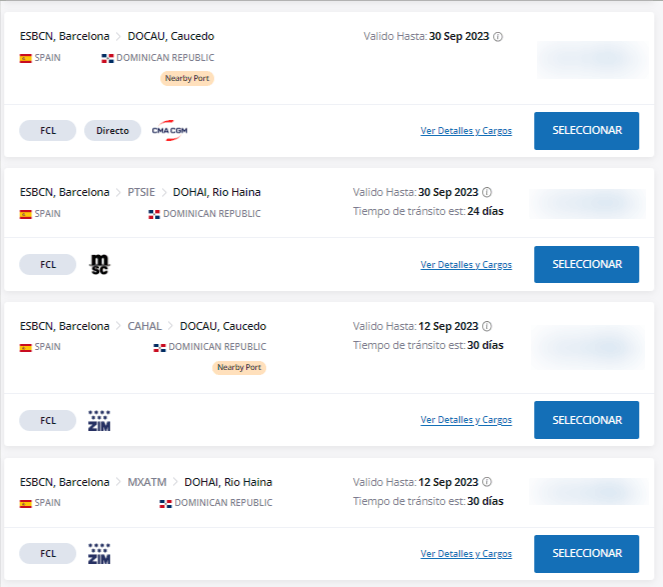Open Ver Detalles y Cargos for MSC
The height and width of the screenshot is (587, 663).
[466, 265]
